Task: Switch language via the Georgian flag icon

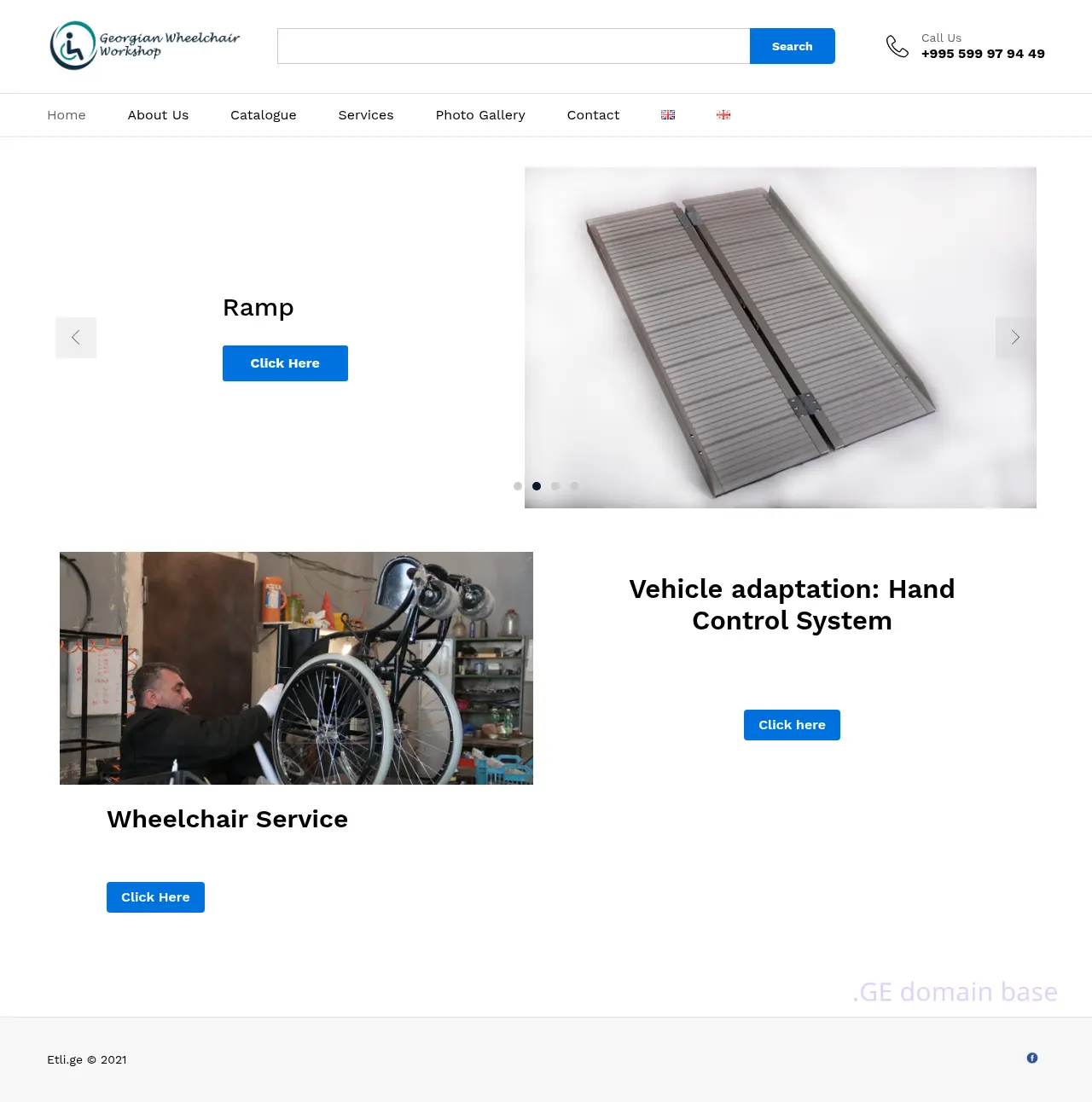Action: click(x=723, y=114)
